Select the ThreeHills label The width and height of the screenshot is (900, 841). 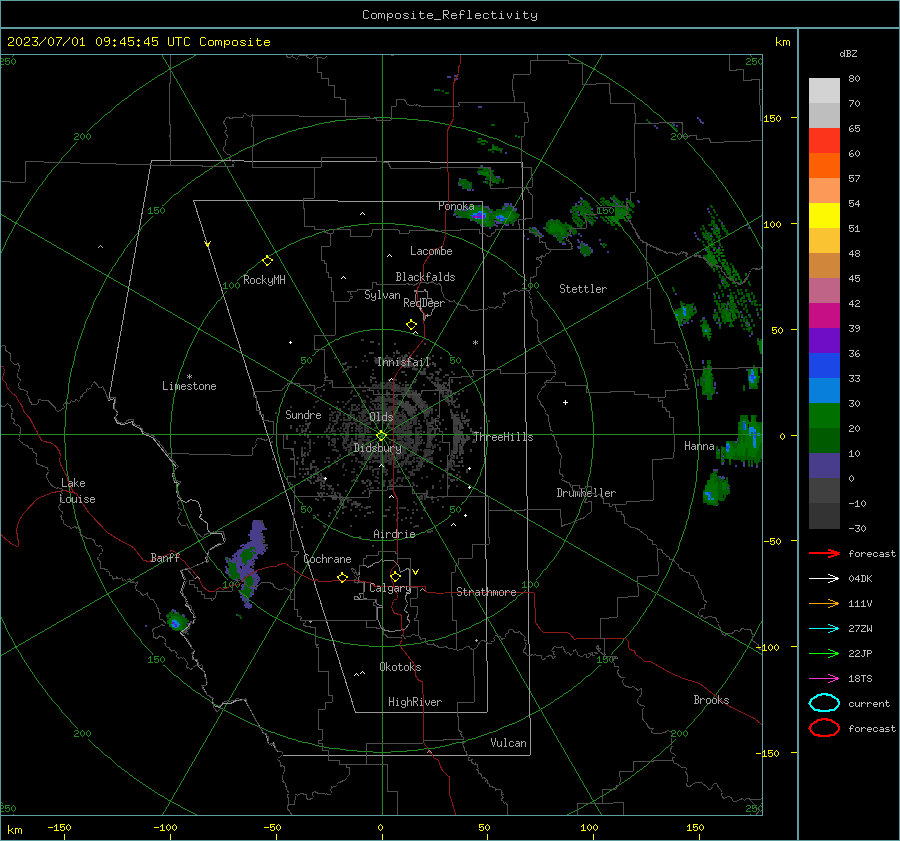click(503, 437)
